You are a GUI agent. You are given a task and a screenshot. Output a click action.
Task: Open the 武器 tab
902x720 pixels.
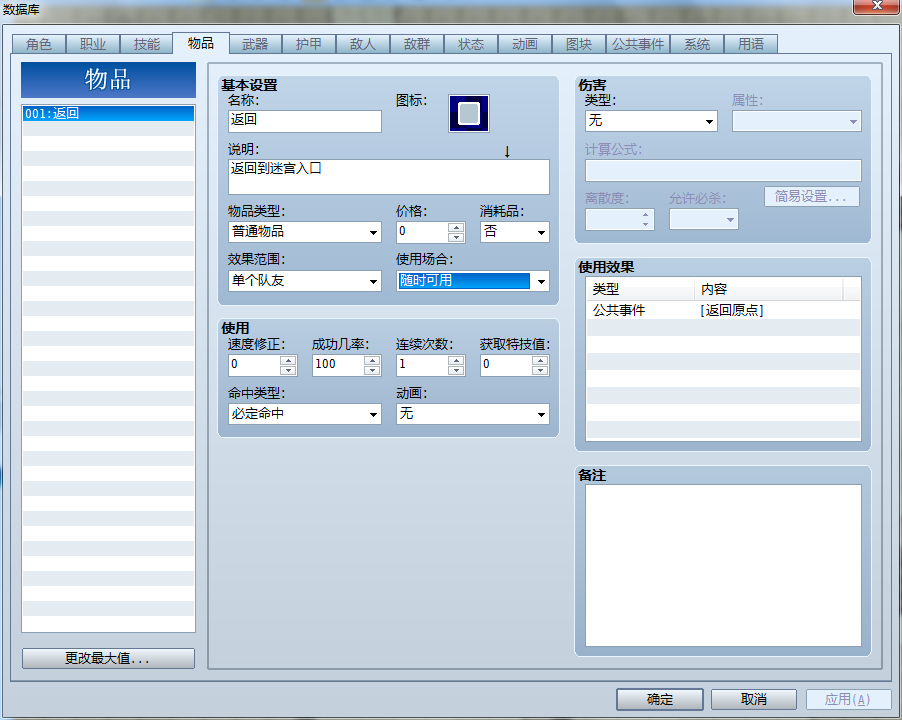pos(255,44)
